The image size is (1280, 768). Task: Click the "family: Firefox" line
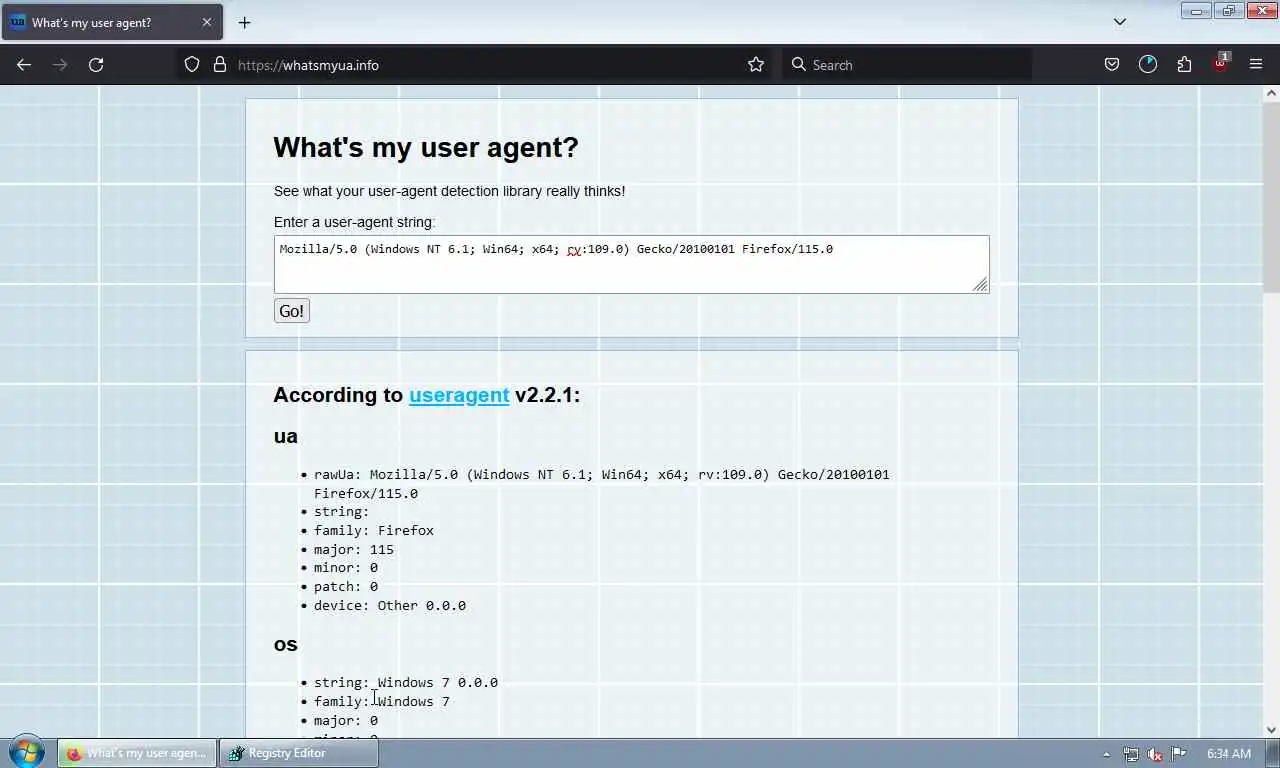[x=373, y=531]
